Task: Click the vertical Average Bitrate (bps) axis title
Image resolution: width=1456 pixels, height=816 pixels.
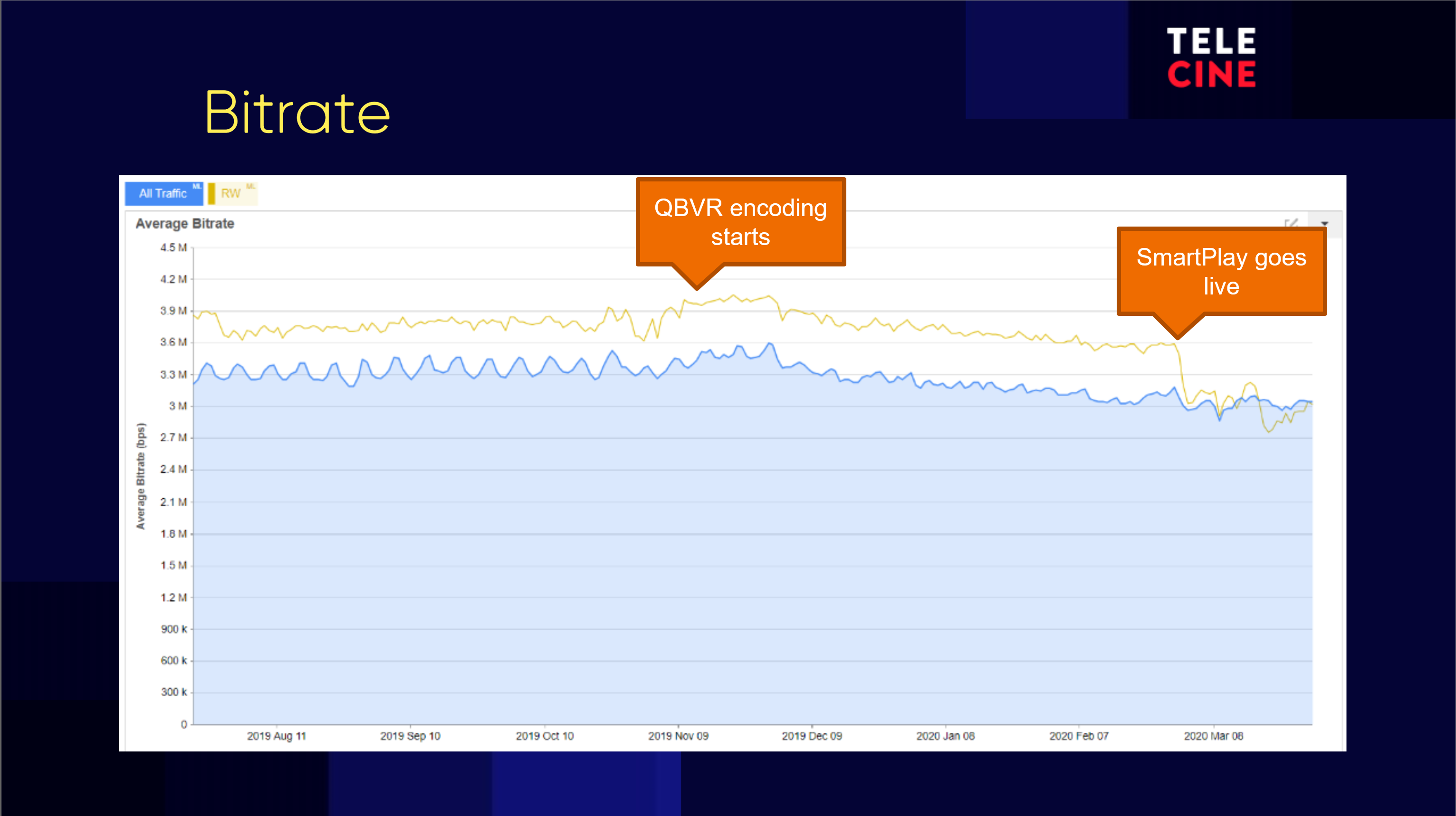Action: (141, 476)
